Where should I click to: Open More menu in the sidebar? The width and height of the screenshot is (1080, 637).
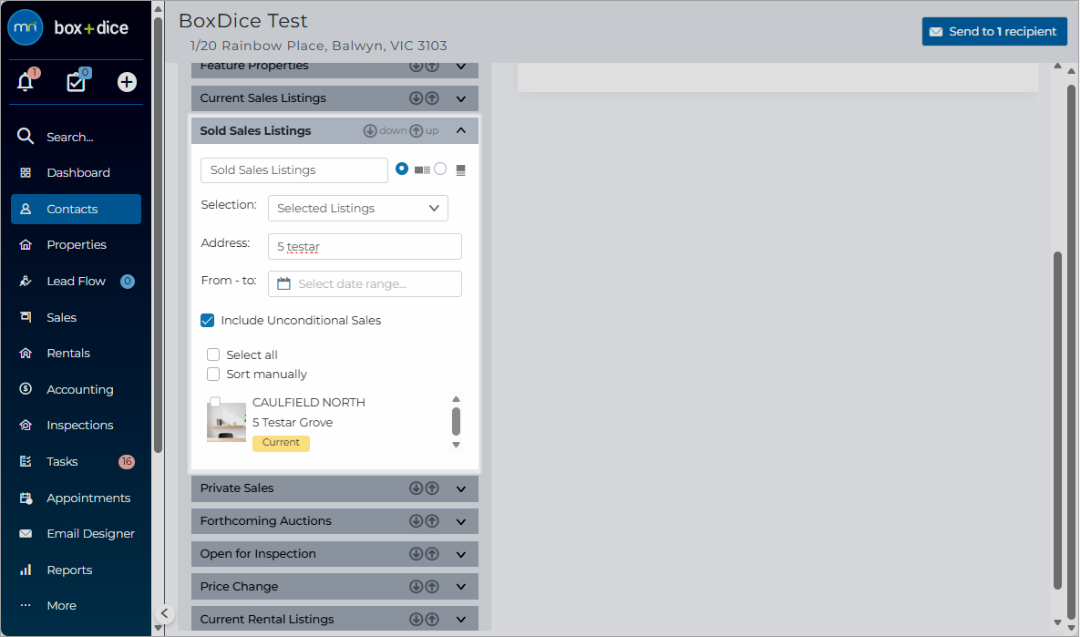click(76, 605)
